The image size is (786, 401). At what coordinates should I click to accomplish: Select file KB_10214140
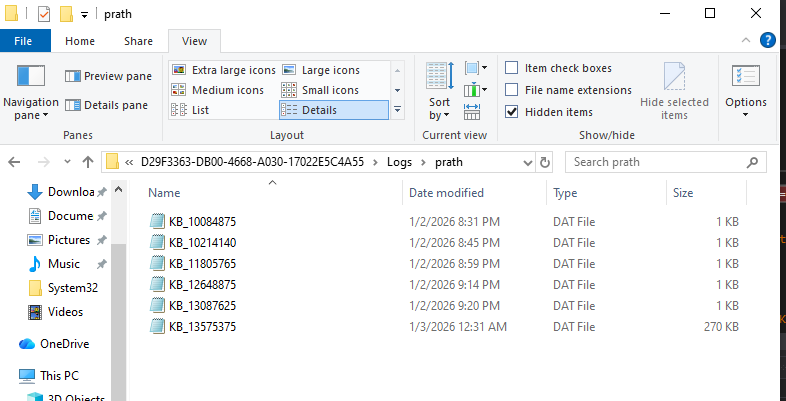point(202,243)
